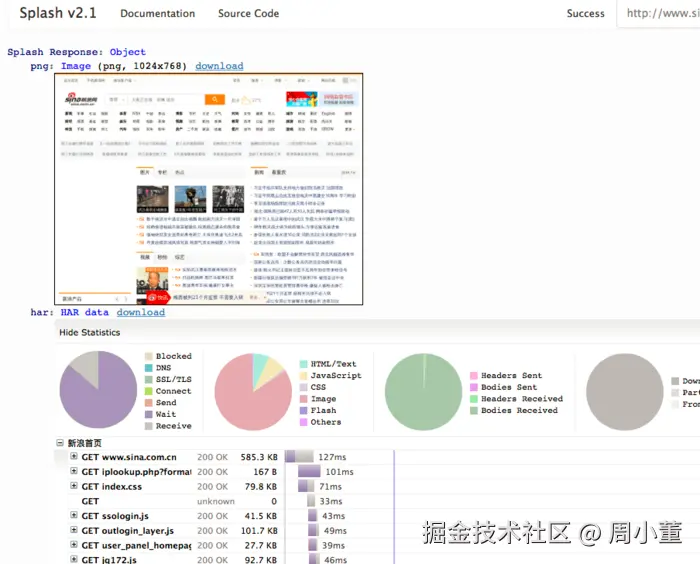
Task: Click the Bodies Sent legend swatch
Action: pos(474,387)
